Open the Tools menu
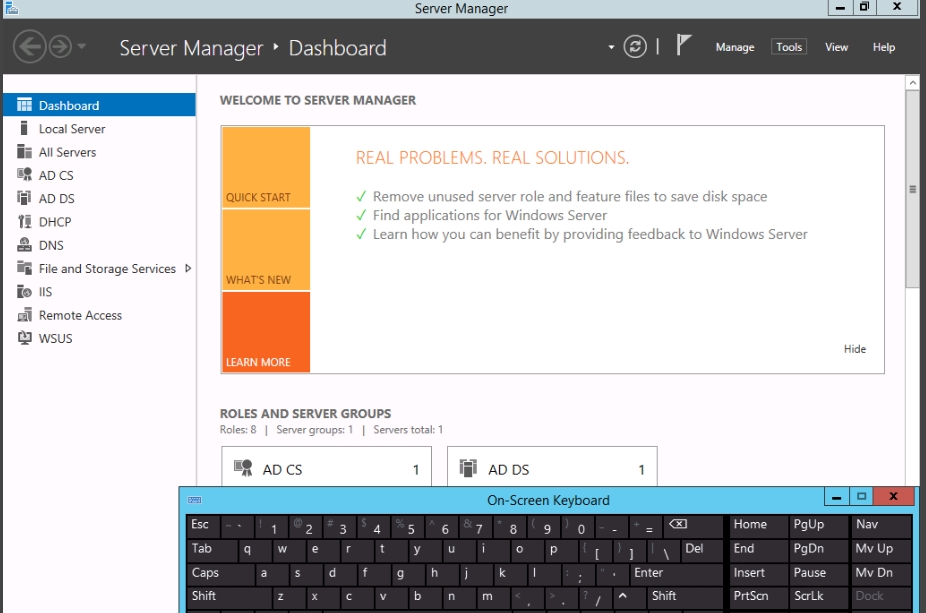926x613 pixels. point(789,47)
